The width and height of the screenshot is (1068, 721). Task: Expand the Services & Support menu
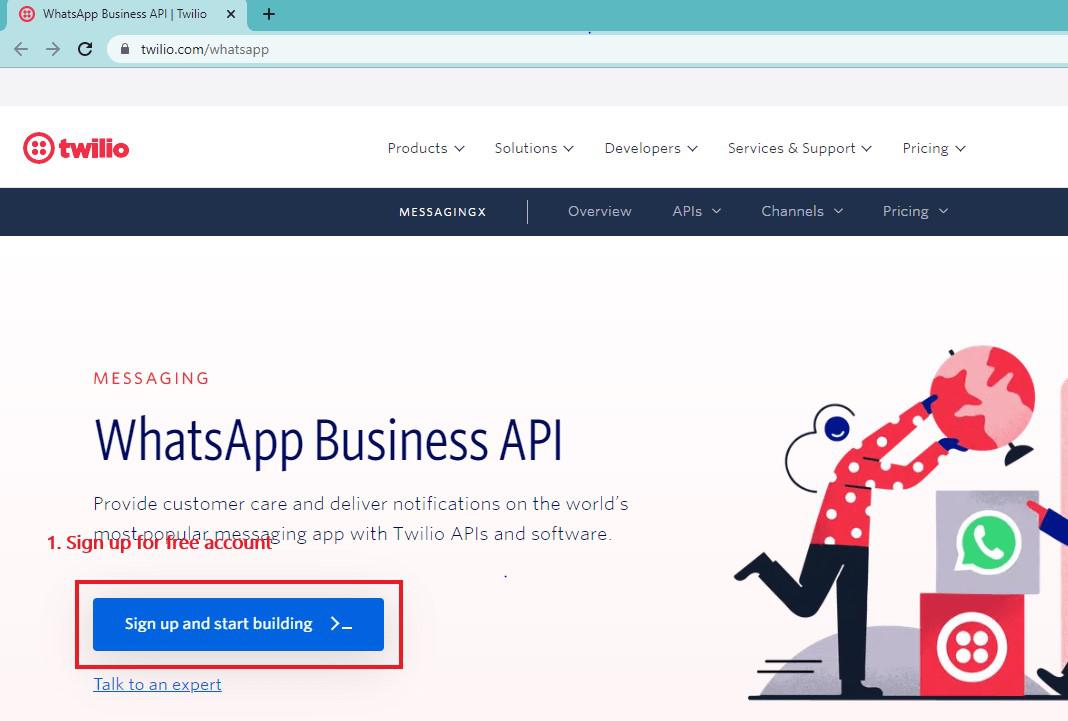click(x=800, y=148)
